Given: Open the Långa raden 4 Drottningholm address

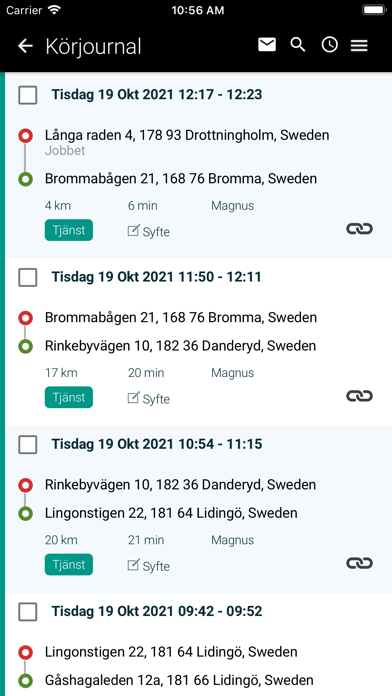Looking at the screenshot, I should (x=187, y=135).
